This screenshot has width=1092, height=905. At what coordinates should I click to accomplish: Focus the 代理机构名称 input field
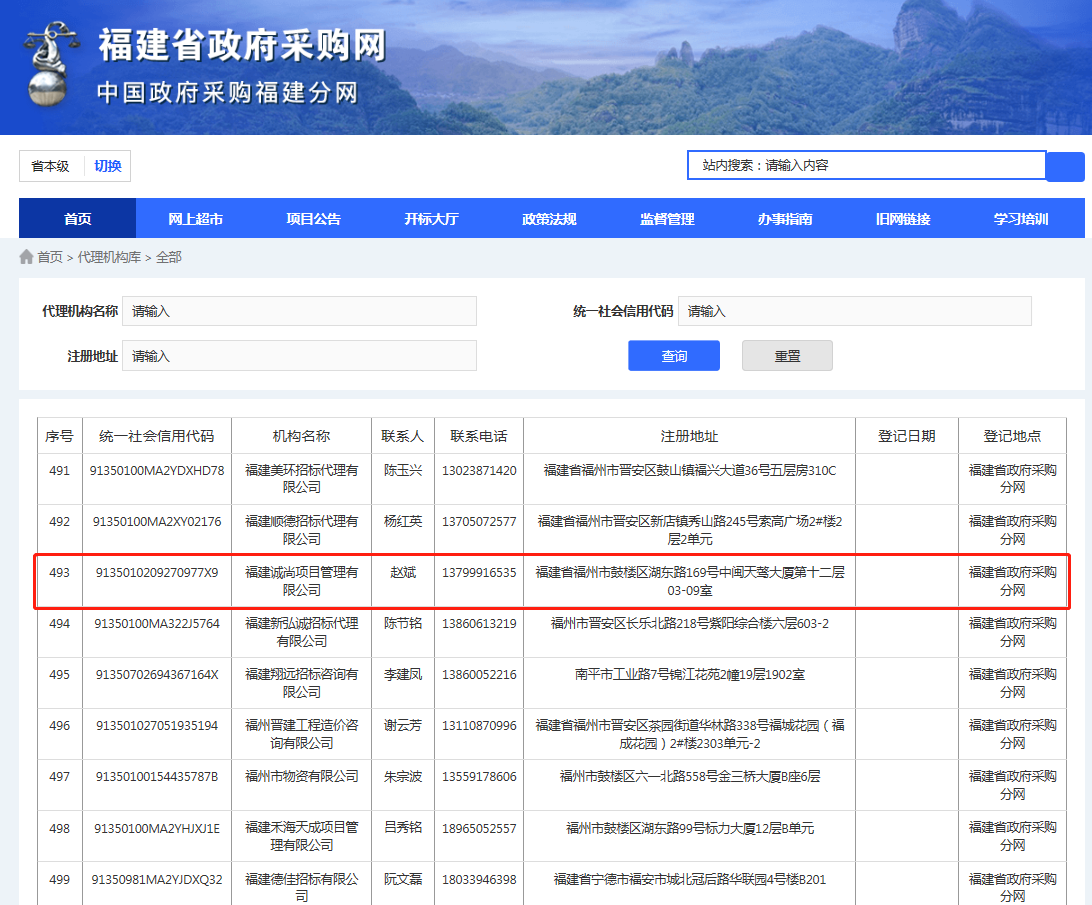(299, 311)
